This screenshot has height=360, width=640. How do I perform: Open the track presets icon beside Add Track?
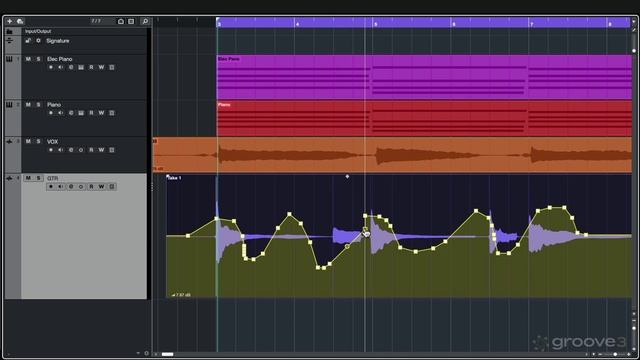(20, 21)
